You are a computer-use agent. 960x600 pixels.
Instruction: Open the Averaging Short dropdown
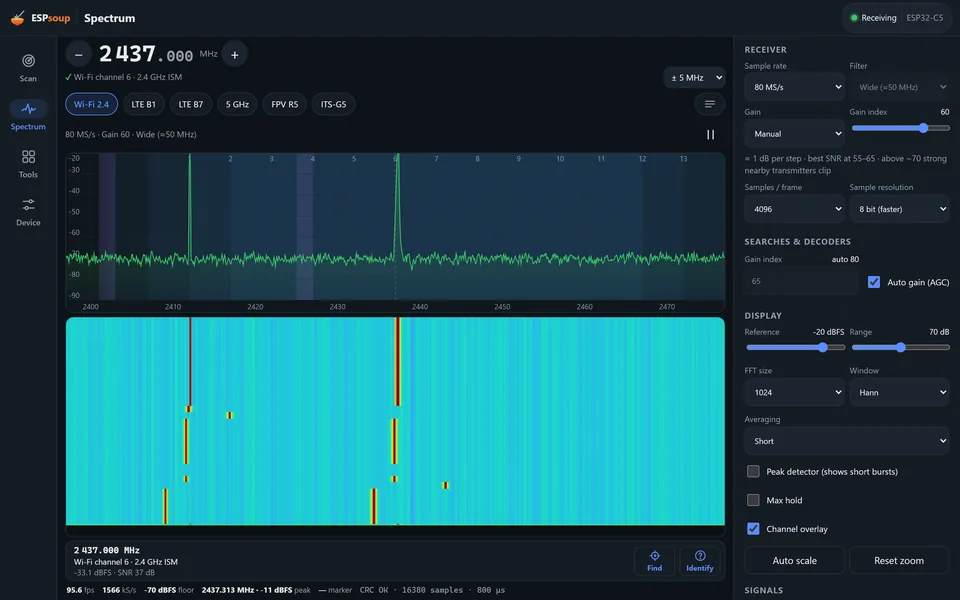[x=847, y=441]
